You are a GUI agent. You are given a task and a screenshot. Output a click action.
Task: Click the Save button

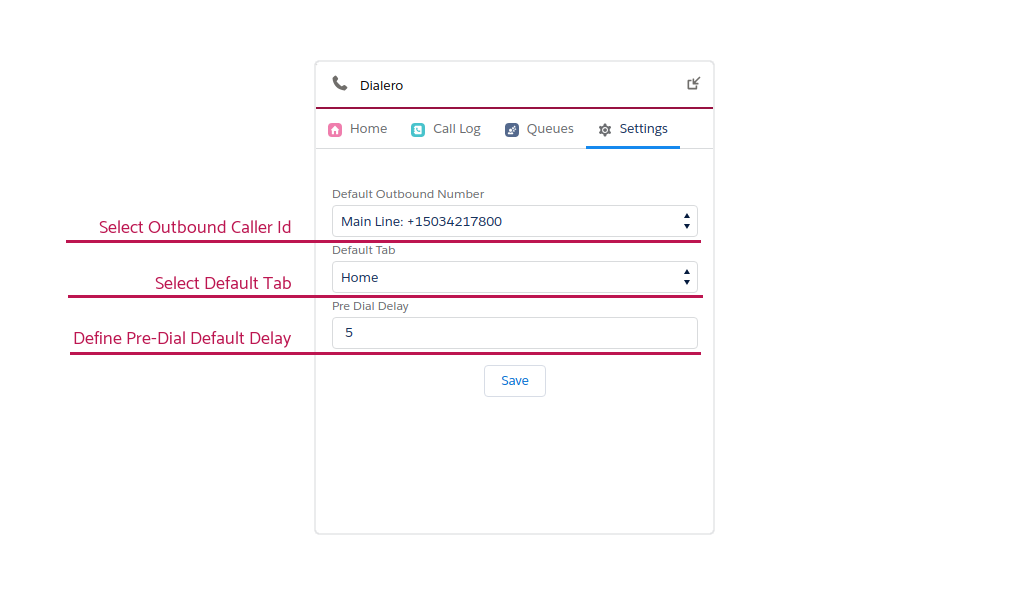515,381
